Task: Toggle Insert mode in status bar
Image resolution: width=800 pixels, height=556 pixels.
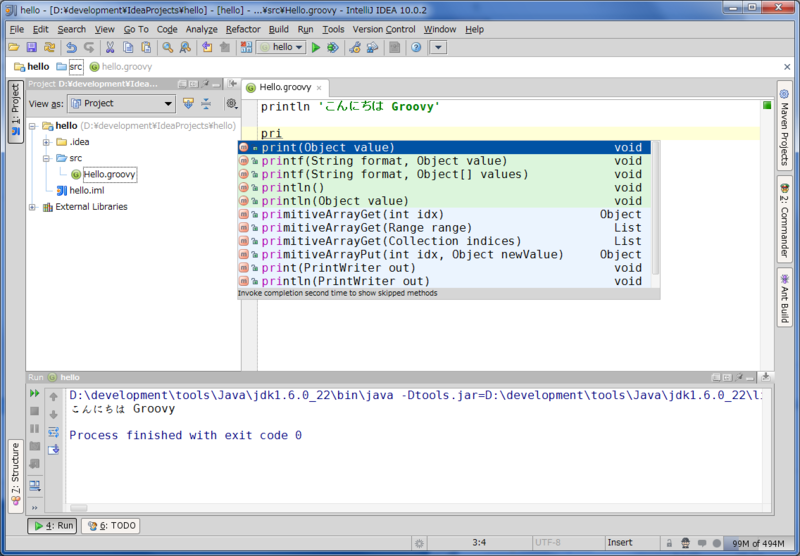Action: click(620, 543)
